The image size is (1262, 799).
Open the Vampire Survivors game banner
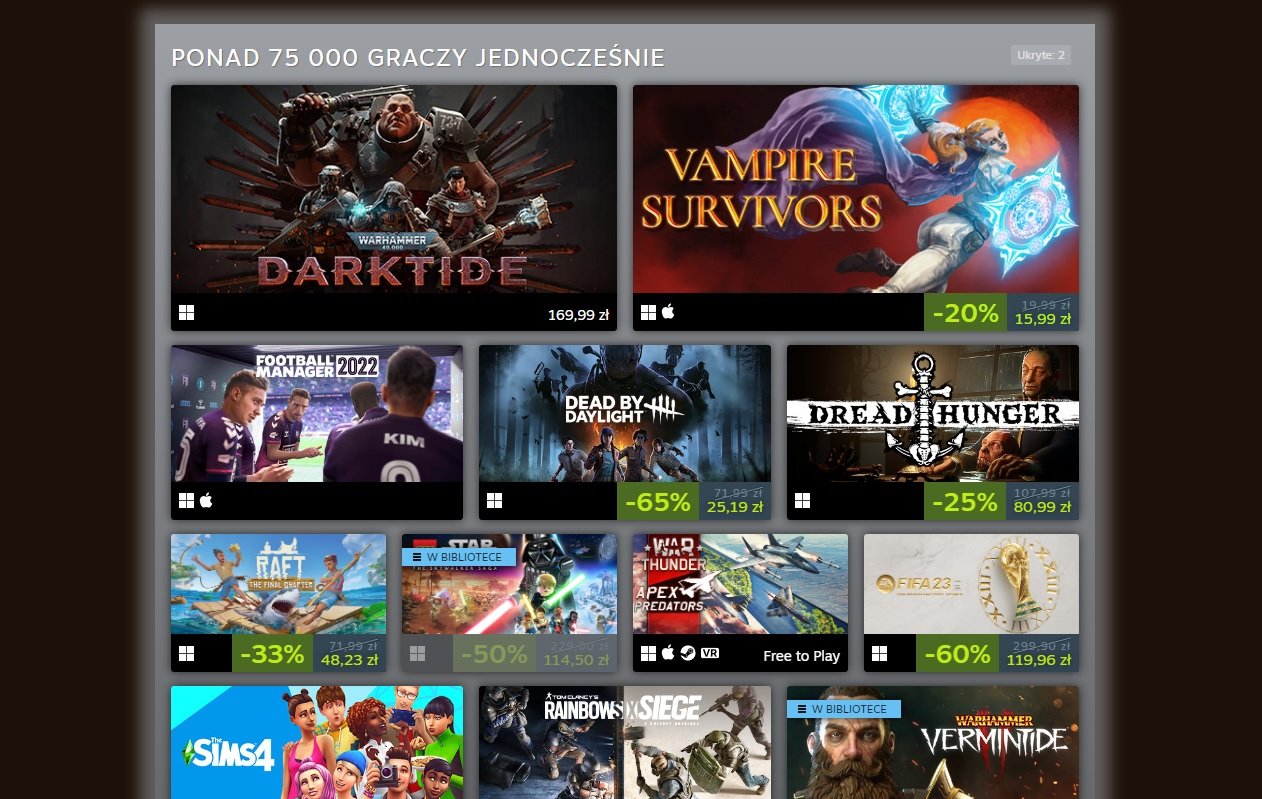coord(856,189)
